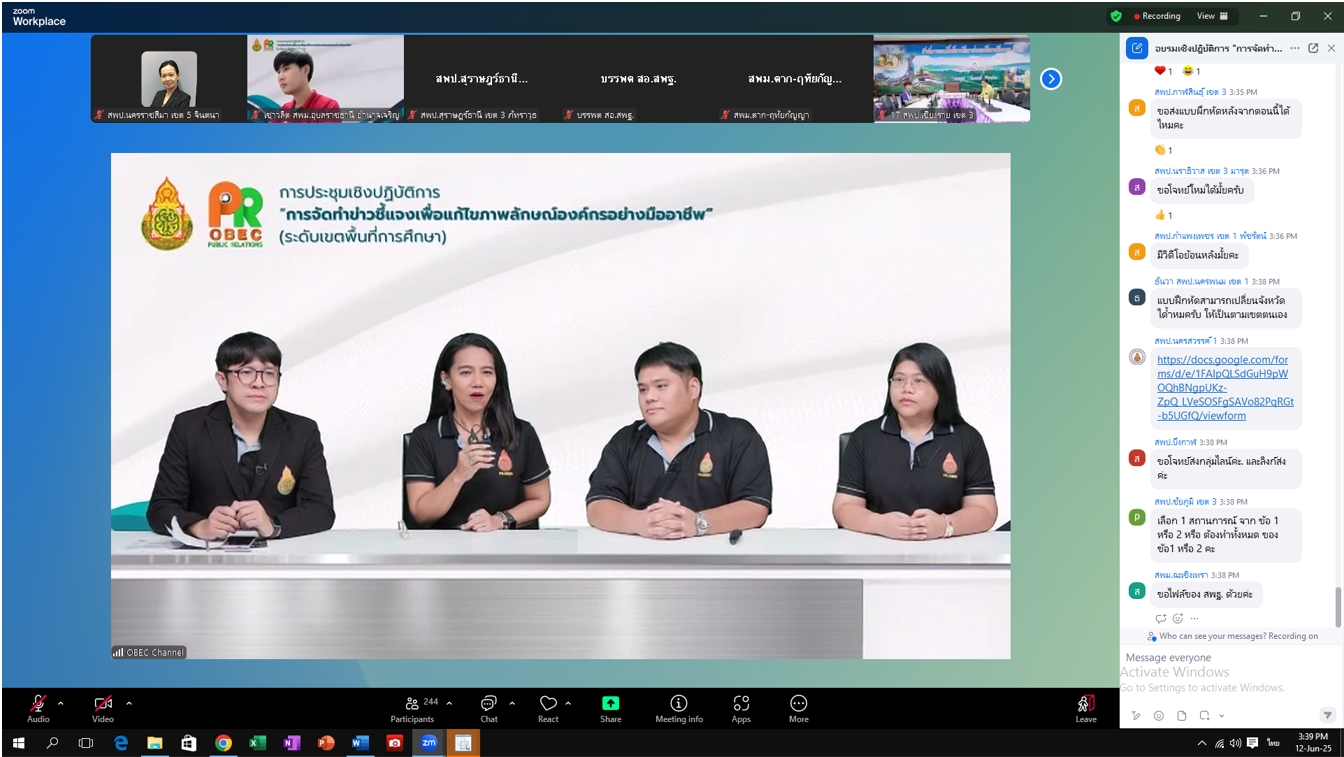Viewport: 1344px width, 757px height.
Task: Click the heart reaction count in chat
Action: 1164,71
